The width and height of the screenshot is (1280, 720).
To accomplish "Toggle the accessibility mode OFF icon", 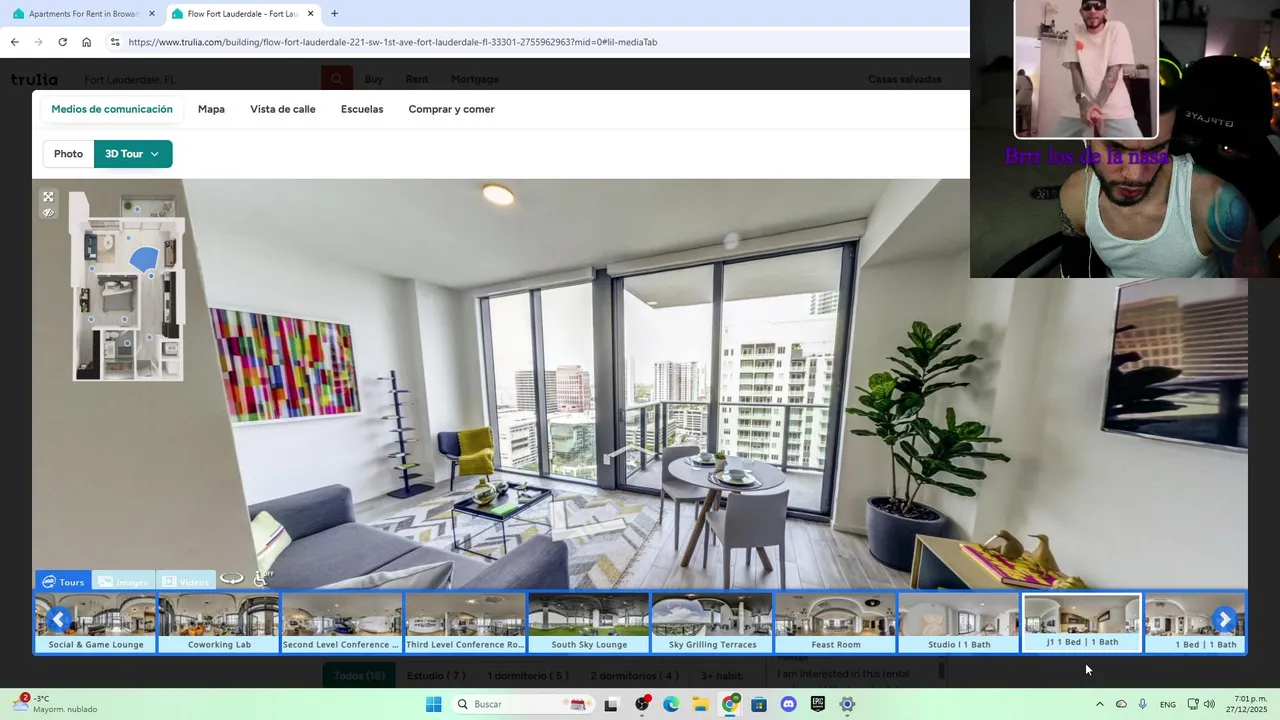I will 263,578.
